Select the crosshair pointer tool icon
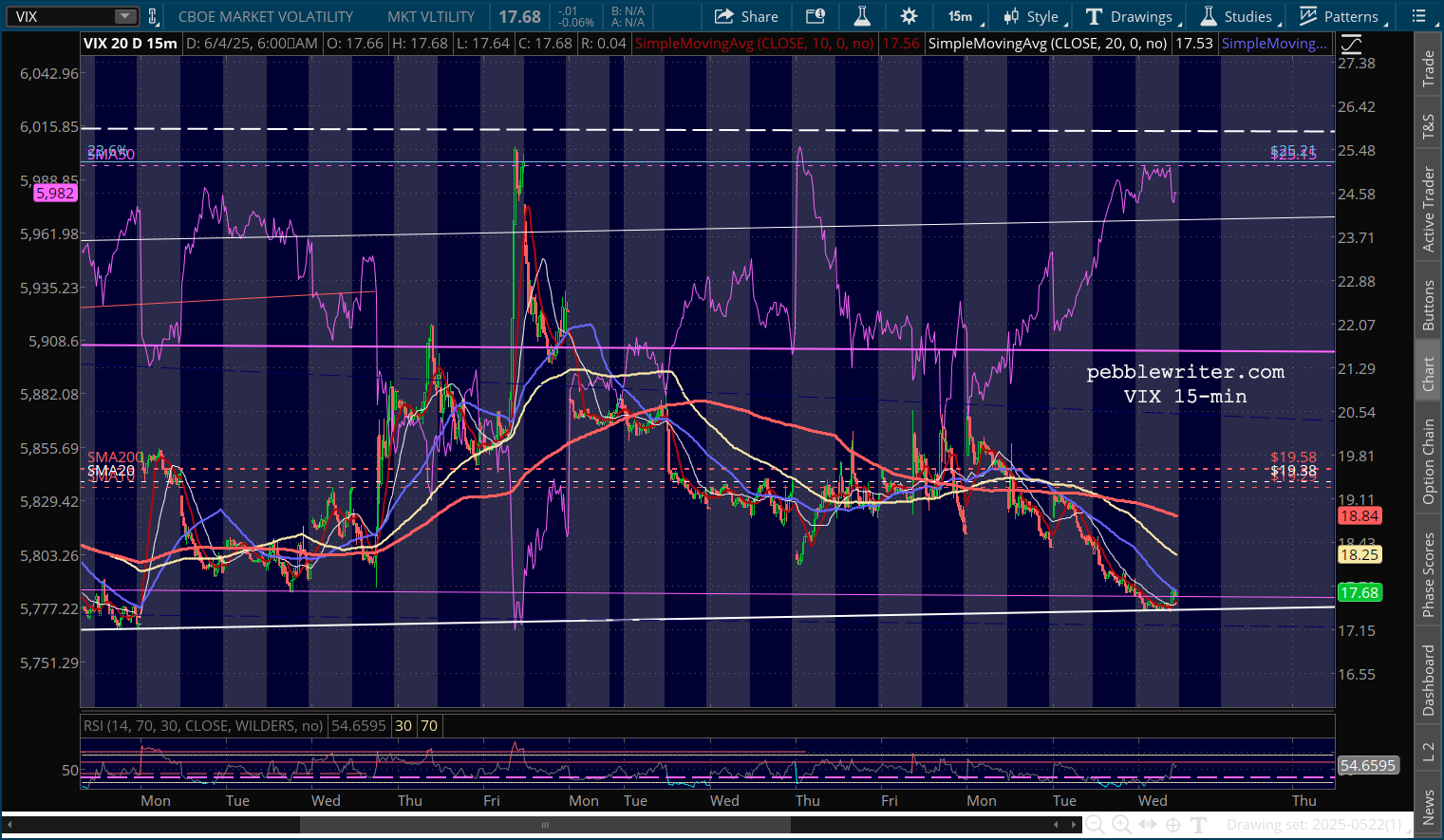1444x840 pixels. click(x=1173, y=825)
